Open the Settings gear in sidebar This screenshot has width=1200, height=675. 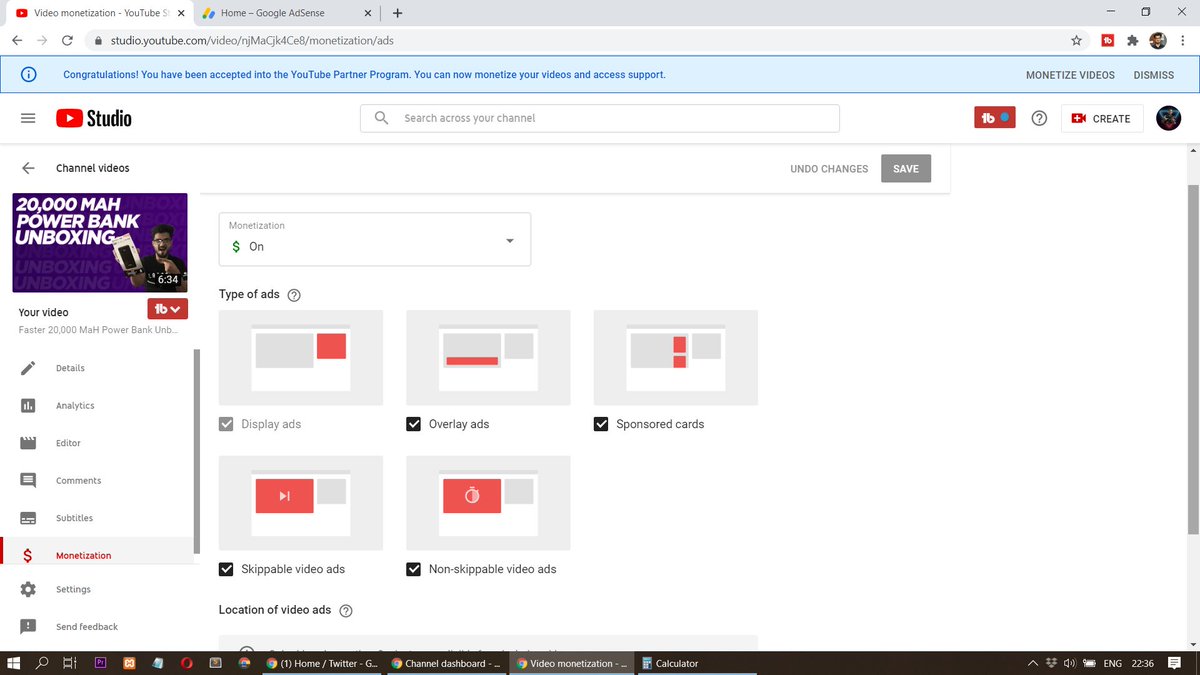[x=28, y=589]
